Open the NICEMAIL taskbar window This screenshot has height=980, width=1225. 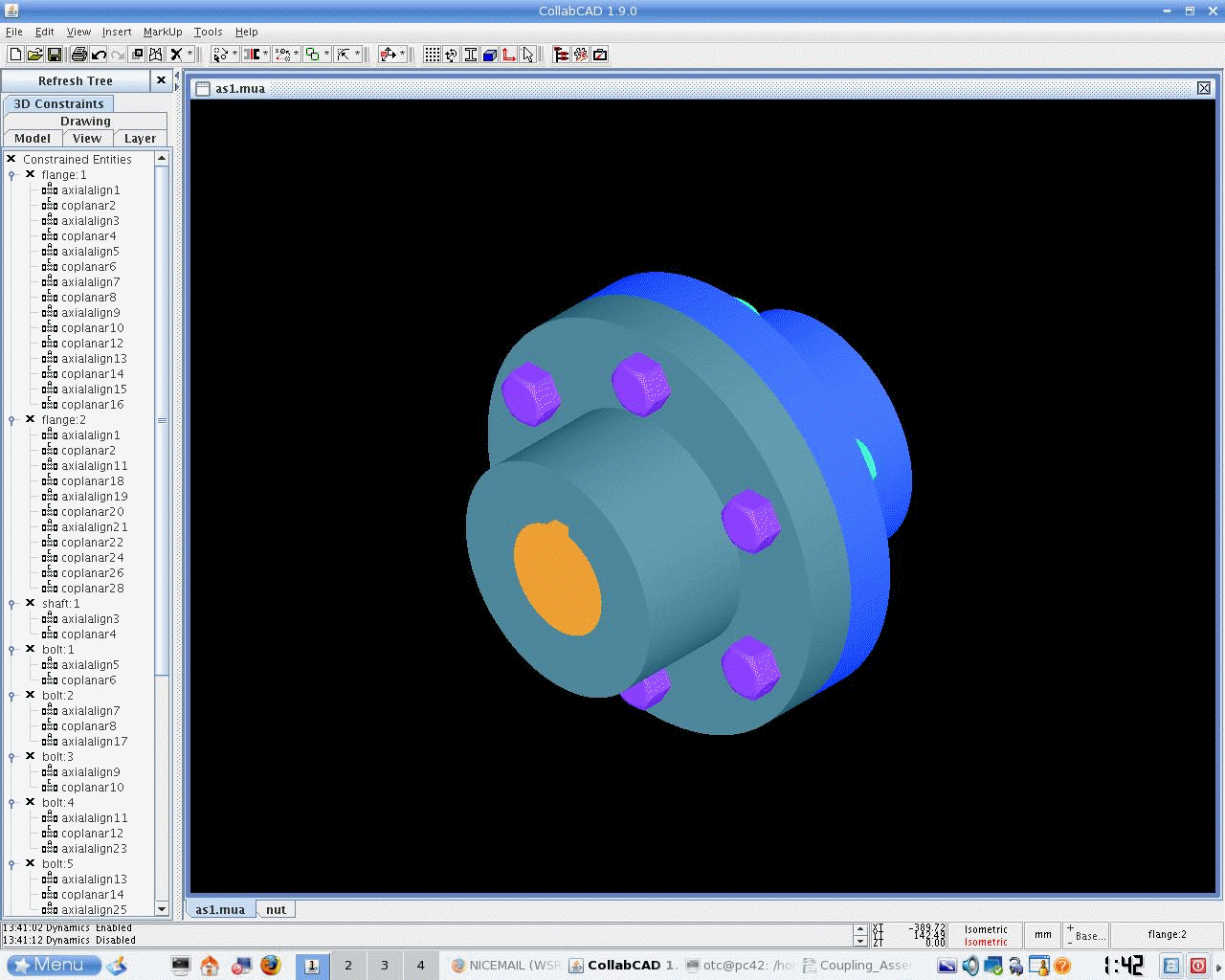pos(506,965)
